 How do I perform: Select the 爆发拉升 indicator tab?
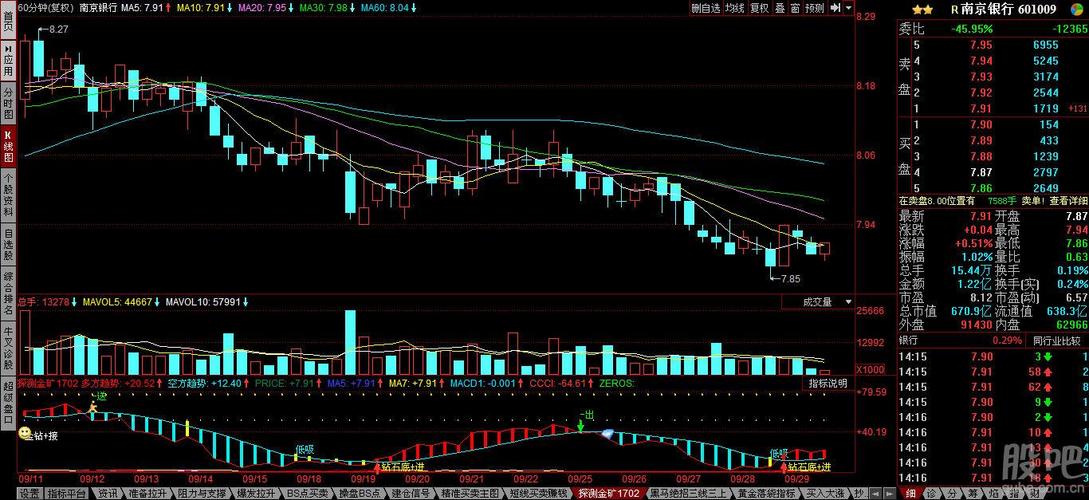pyautogui.click(x=256, y=493)
